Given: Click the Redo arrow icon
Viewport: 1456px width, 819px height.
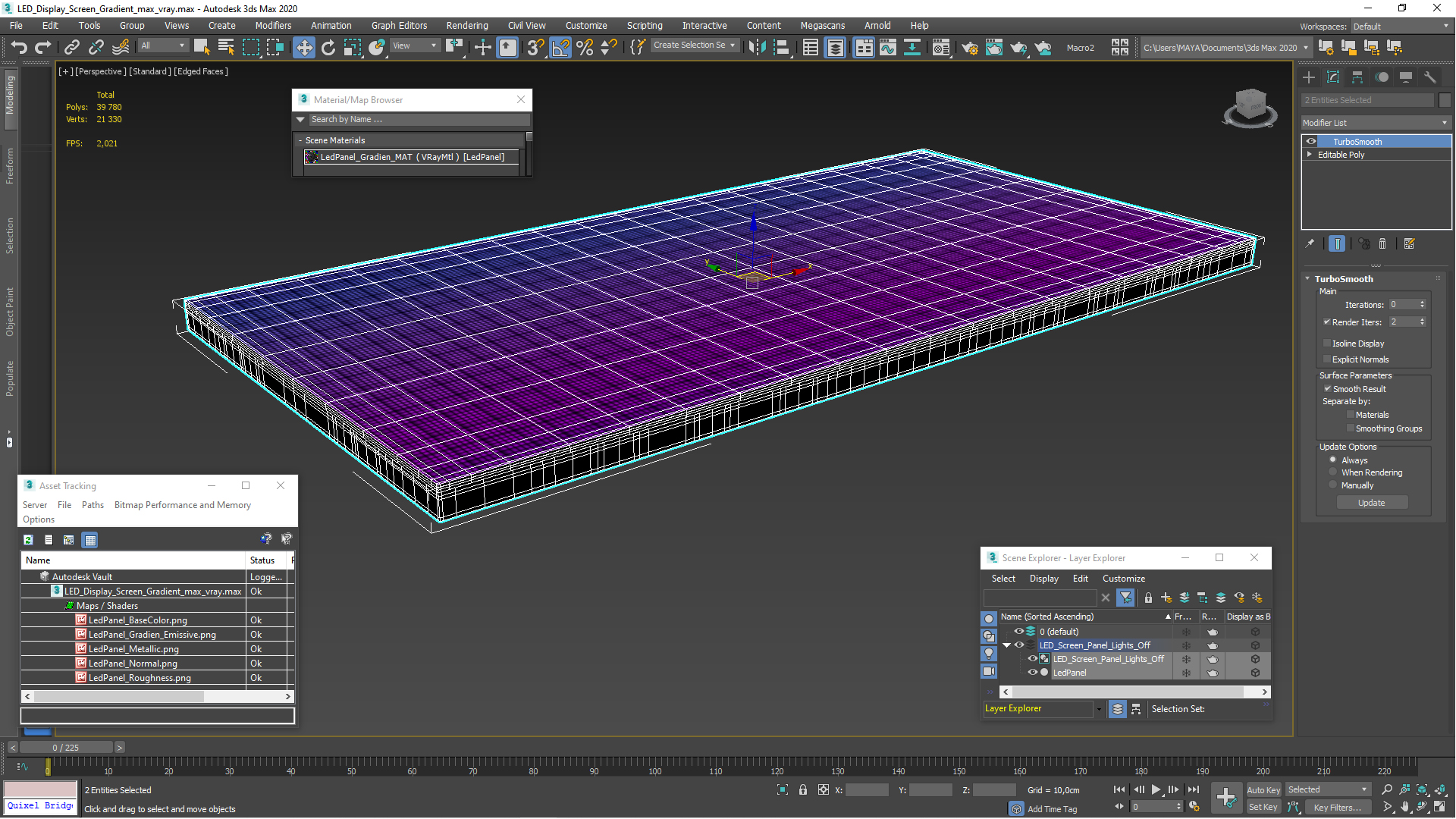Looking at the screenshot, I should [43, 48].
